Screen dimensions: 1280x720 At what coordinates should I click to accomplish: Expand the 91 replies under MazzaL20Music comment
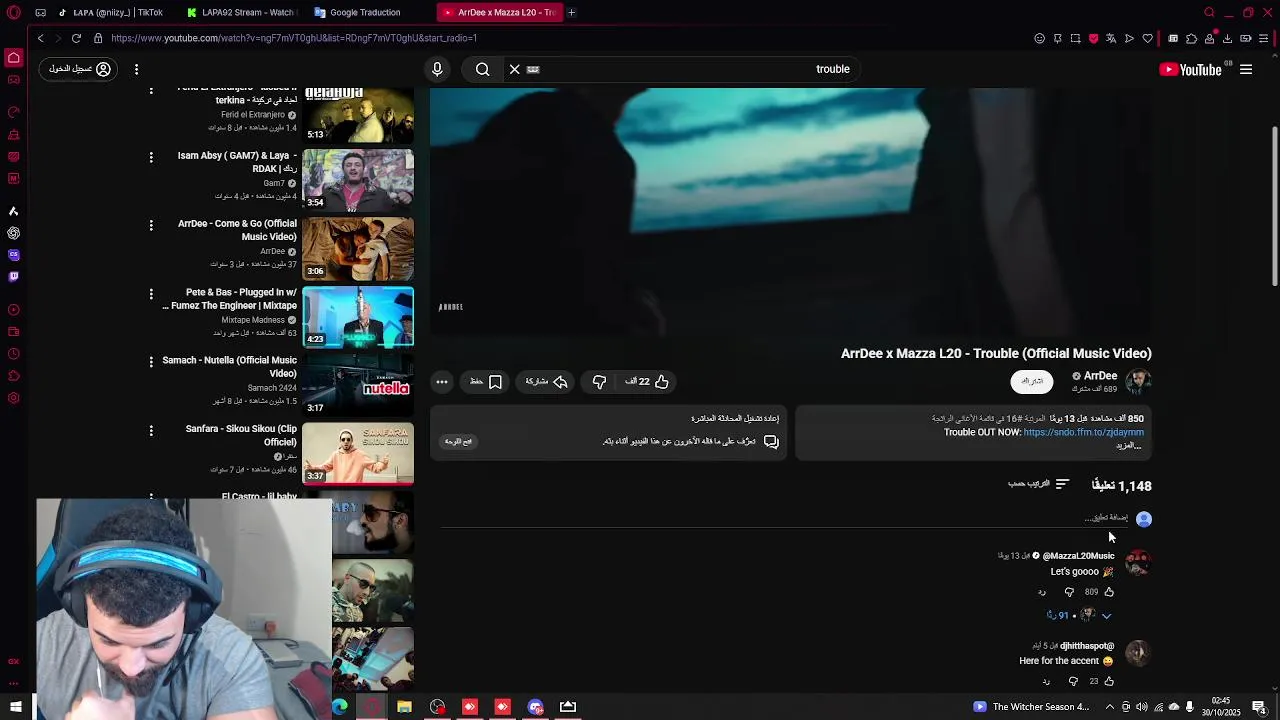[1079, 616]
